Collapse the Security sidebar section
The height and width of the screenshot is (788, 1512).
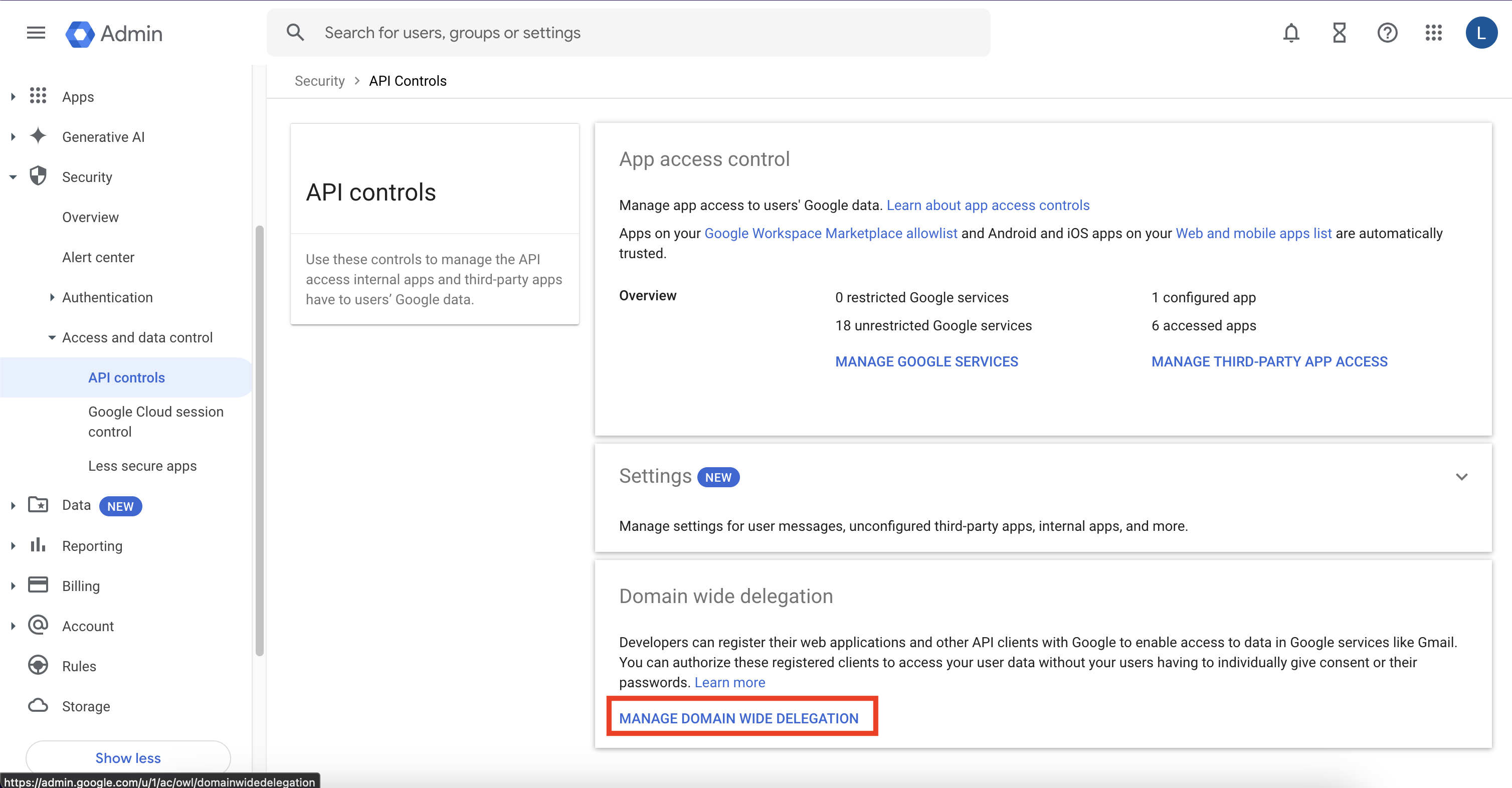coord(13,176)
